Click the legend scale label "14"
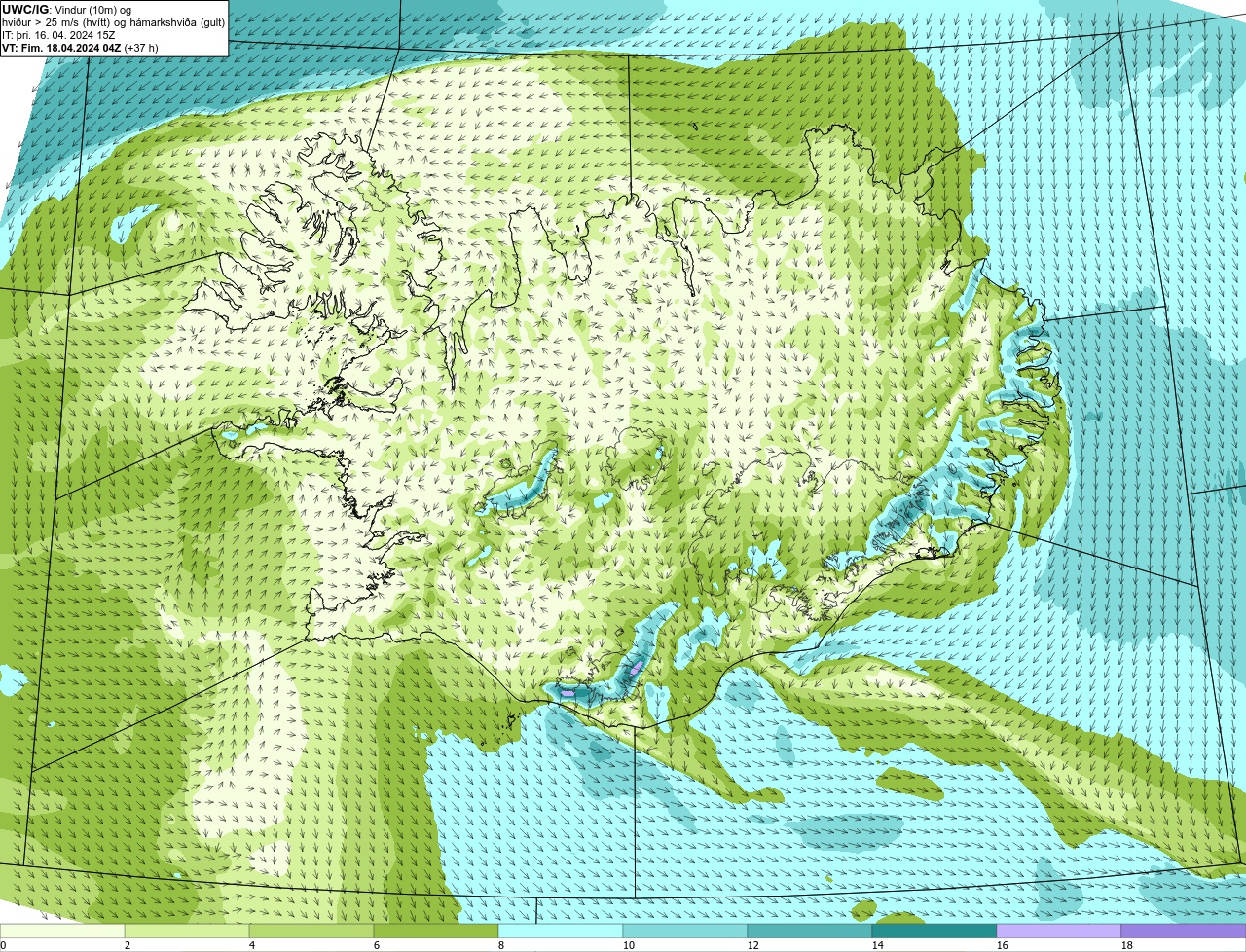 [878, 945]
